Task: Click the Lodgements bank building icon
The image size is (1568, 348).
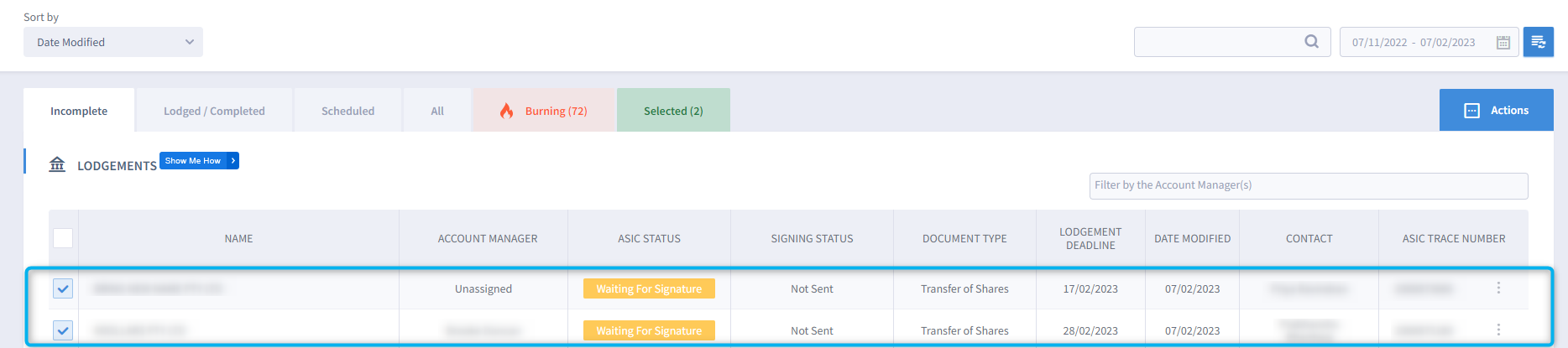Action: pos(57,164)
